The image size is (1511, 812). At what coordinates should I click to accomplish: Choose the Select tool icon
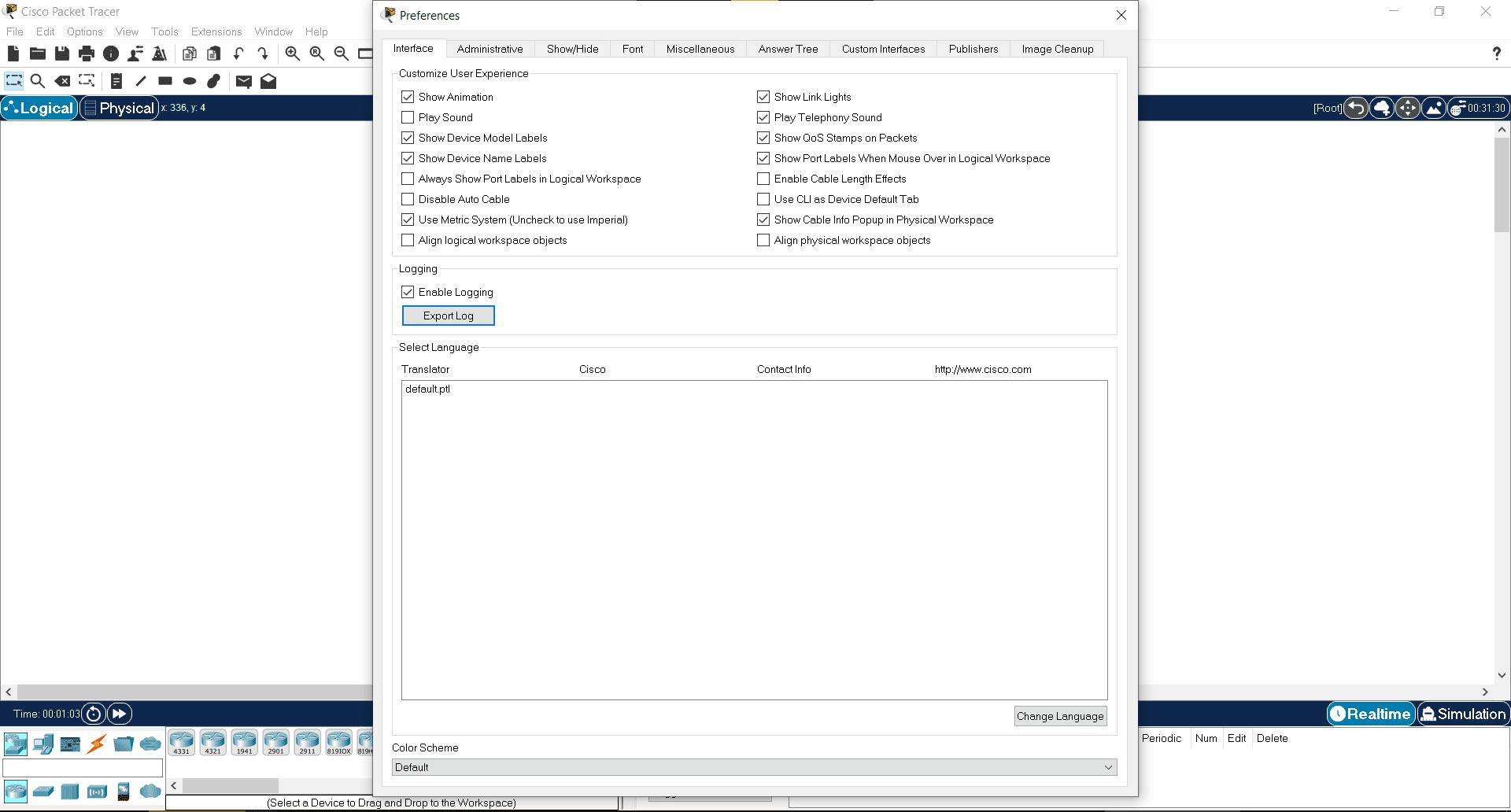[14, 81]
